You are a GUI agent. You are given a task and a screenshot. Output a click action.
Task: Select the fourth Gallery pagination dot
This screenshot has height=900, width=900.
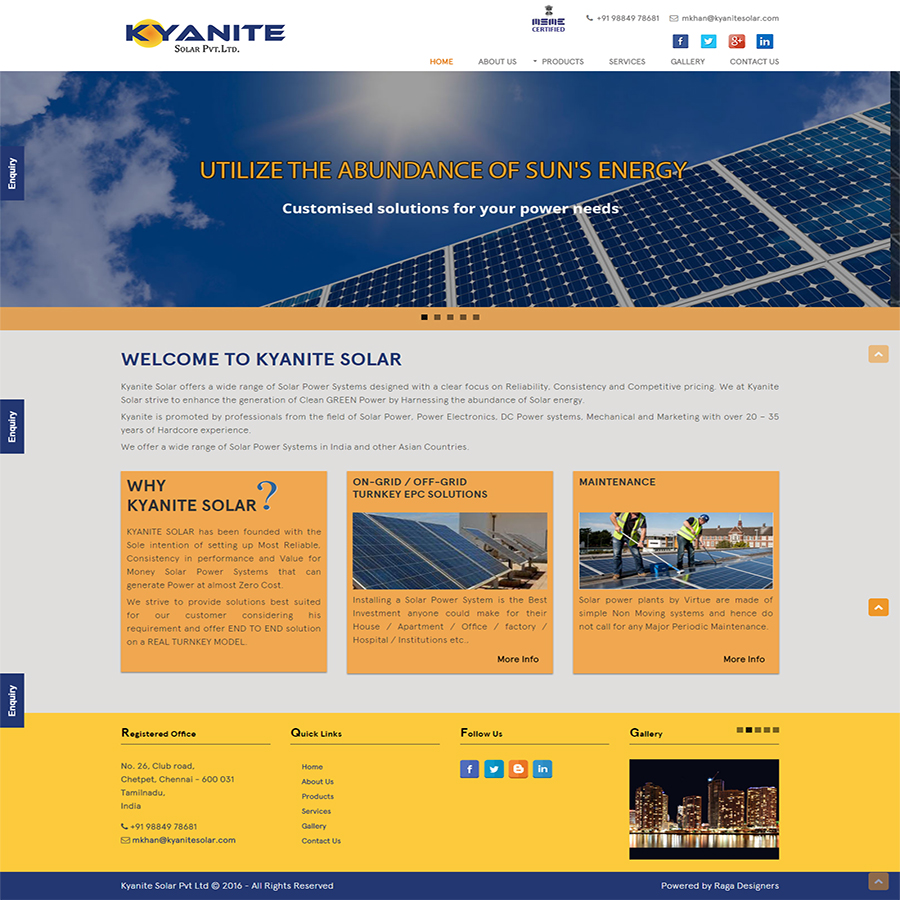(767, 730)
